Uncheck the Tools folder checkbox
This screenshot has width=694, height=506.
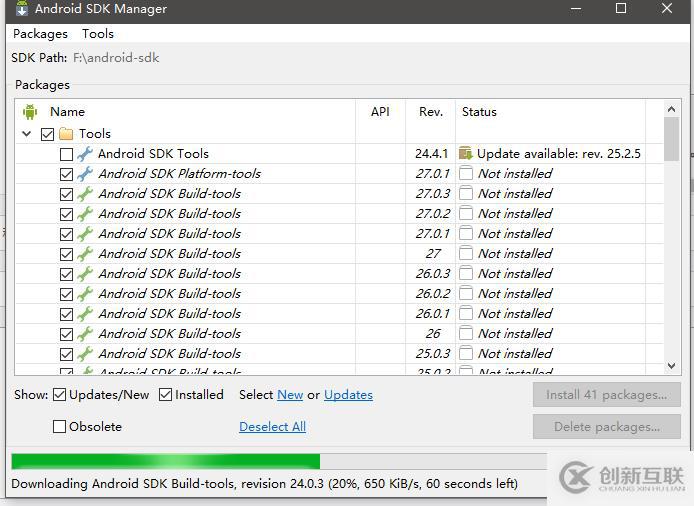pyautogui.click(x=47, y=134)
